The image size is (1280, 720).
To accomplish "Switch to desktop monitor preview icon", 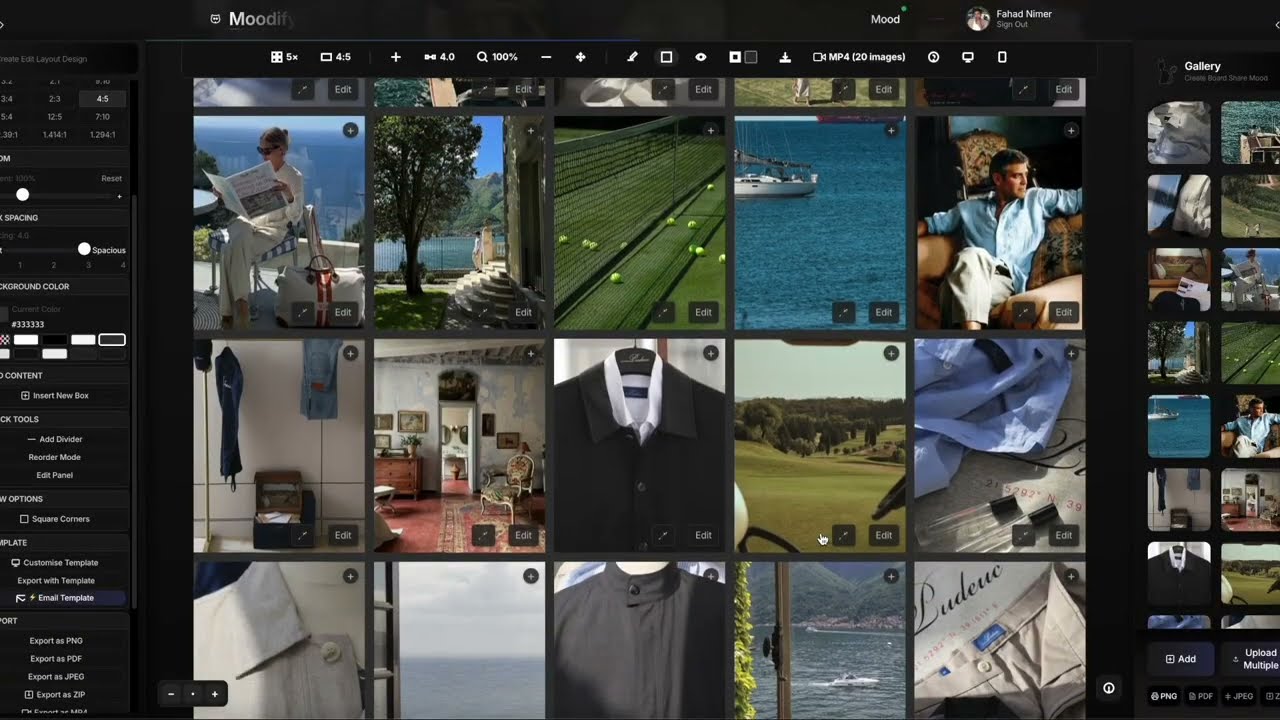I will point(968,57).
